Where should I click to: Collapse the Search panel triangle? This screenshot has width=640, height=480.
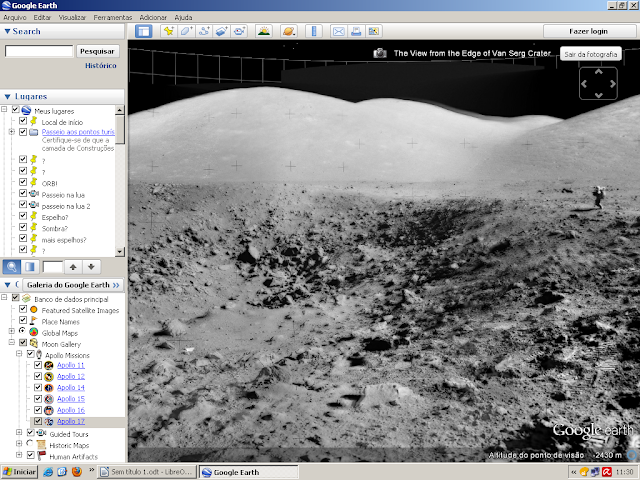[7, 31]
